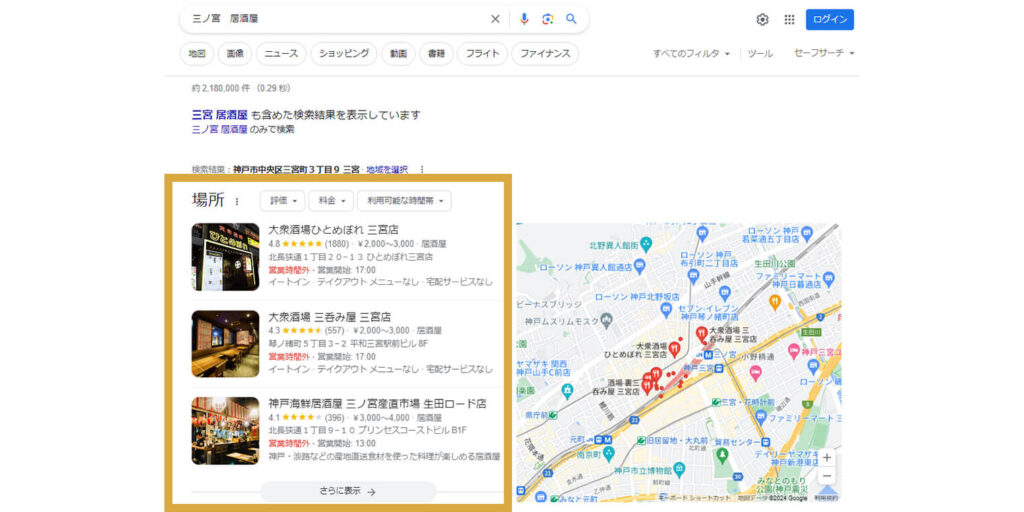
Task: Open ツール search tools
Action: (760, 54)
